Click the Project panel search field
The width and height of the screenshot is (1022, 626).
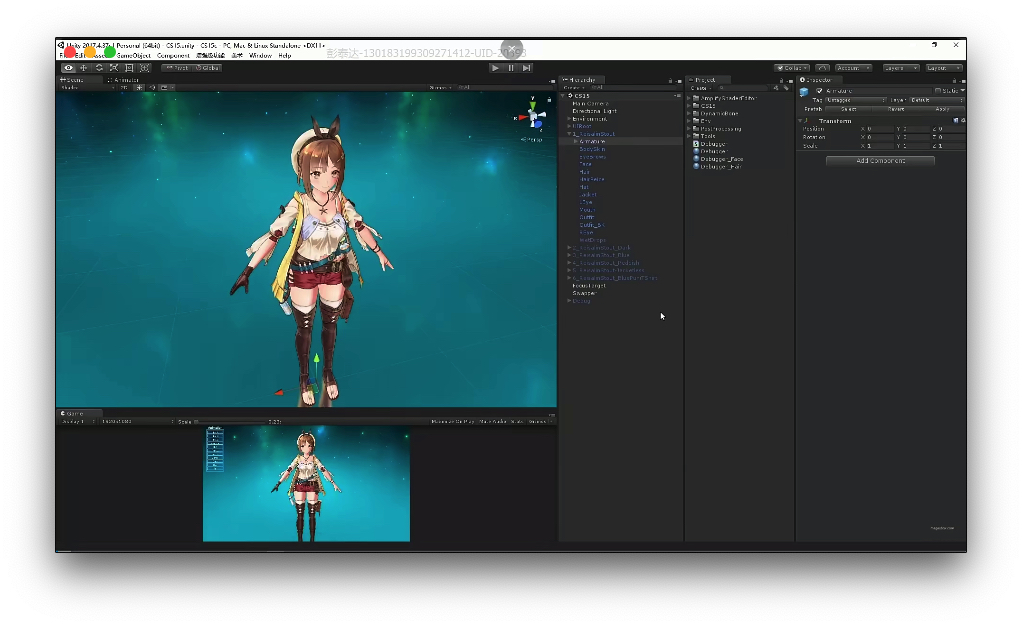(744, 88)
